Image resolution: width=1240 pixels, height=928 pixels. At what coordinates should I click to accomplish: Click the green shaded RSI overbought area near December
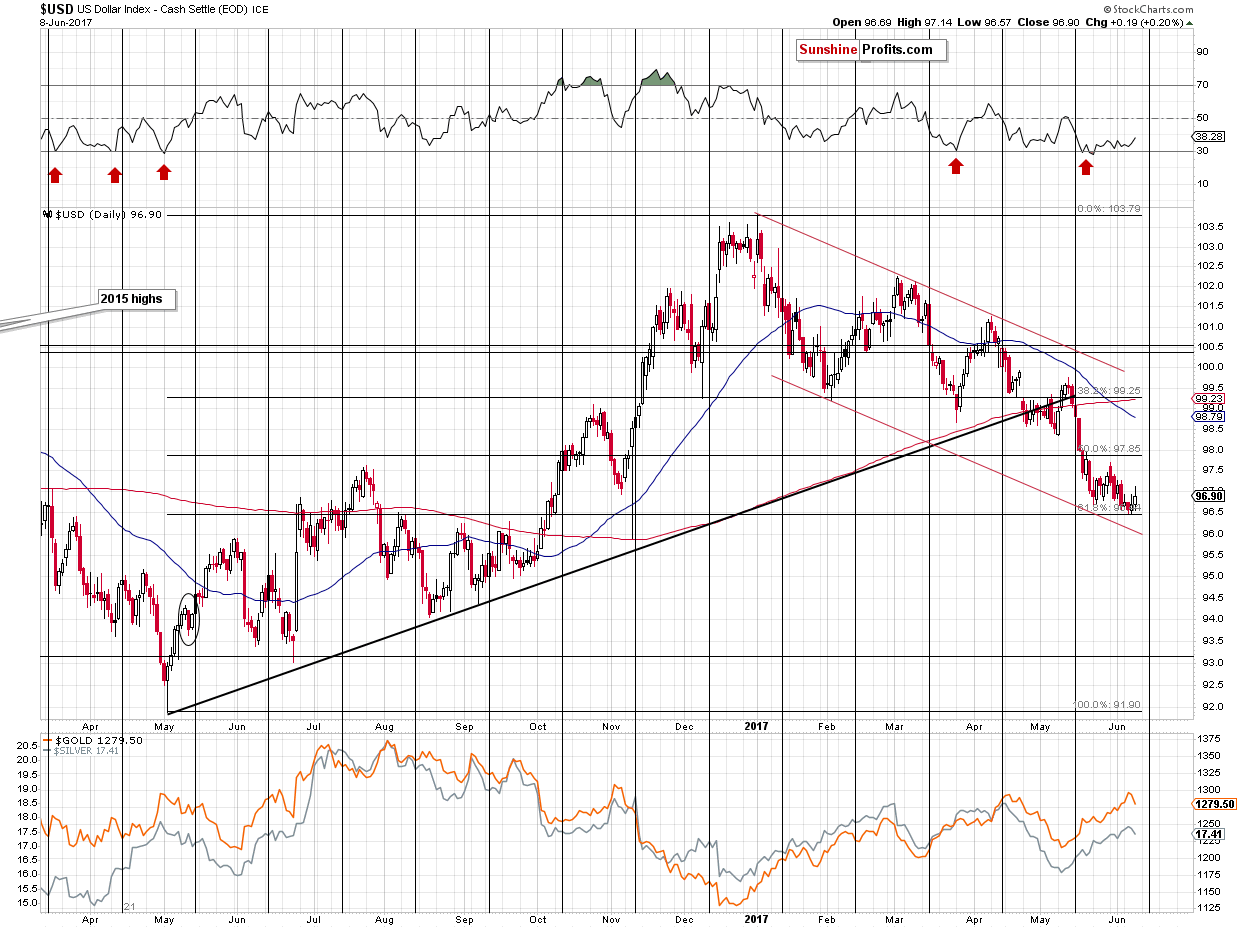[656, 78]
